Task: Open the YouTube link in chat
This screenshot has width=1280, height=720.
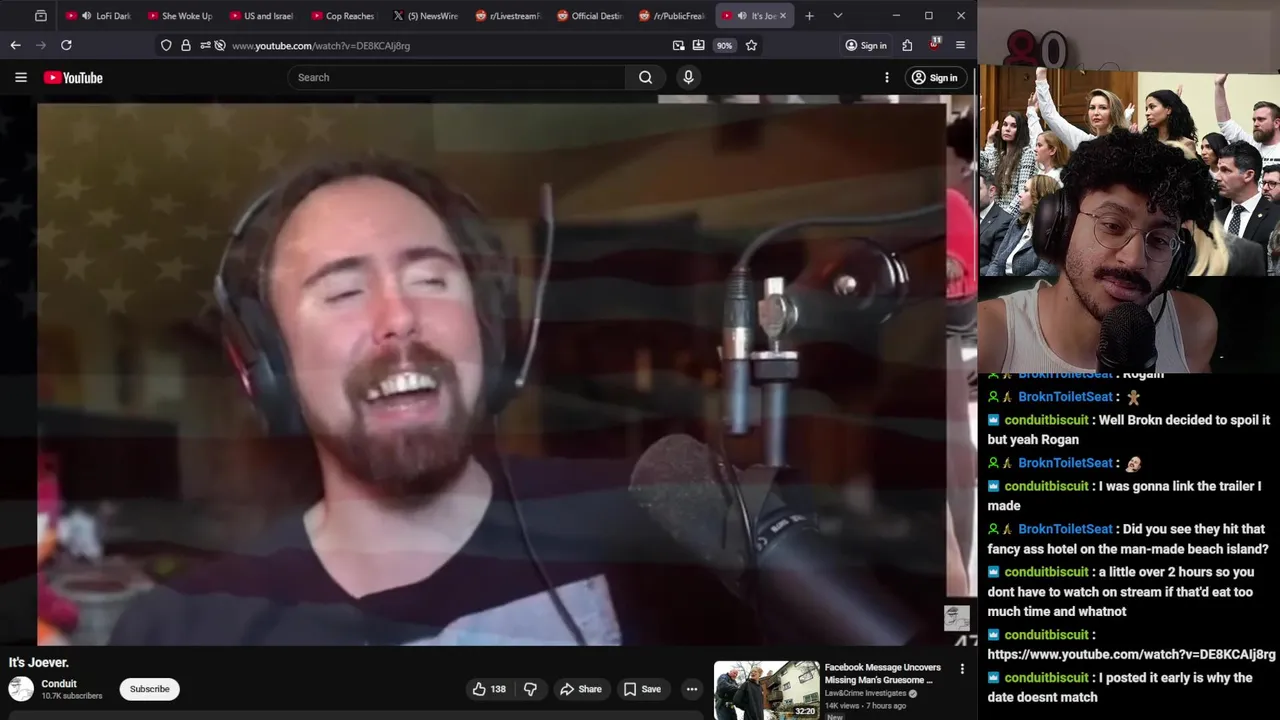Action: (1131, 654)
